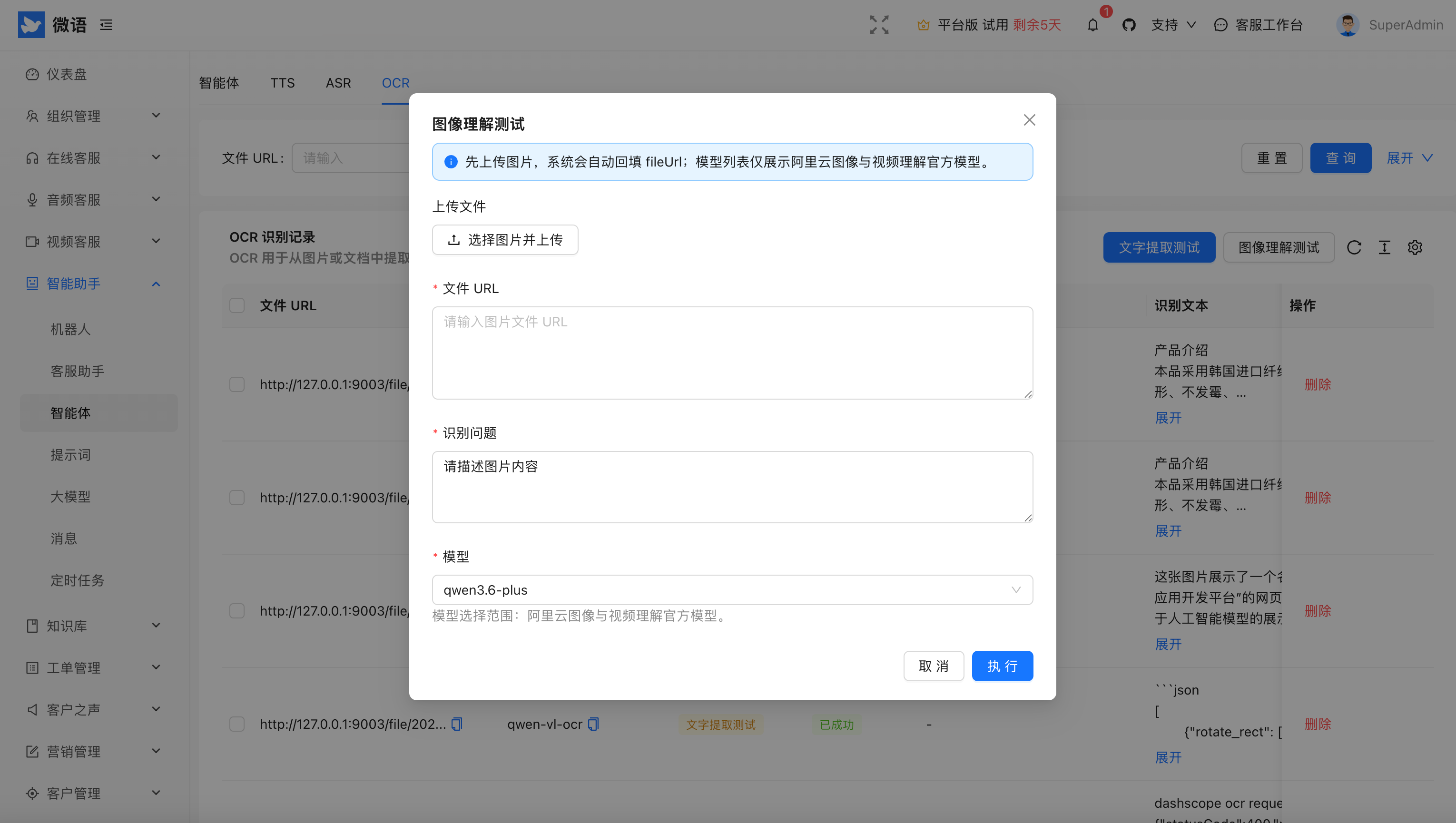
Task: Click 选择图片并上传 upload button
Action: [x=505, y=240]
